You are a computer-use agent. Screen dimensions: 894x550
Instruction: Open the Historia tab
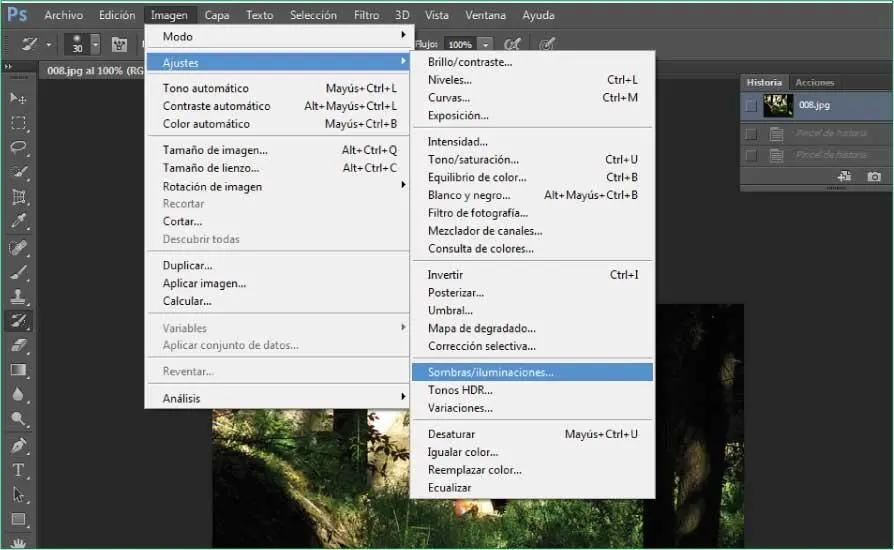point(763,83)
